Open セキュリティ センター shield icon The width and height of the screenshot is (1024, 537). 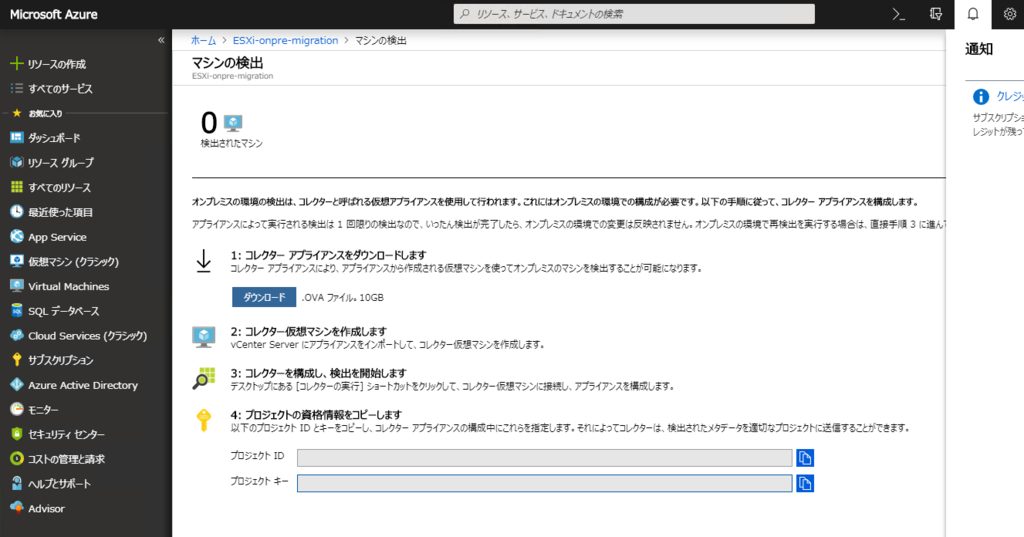pos(17,434)
